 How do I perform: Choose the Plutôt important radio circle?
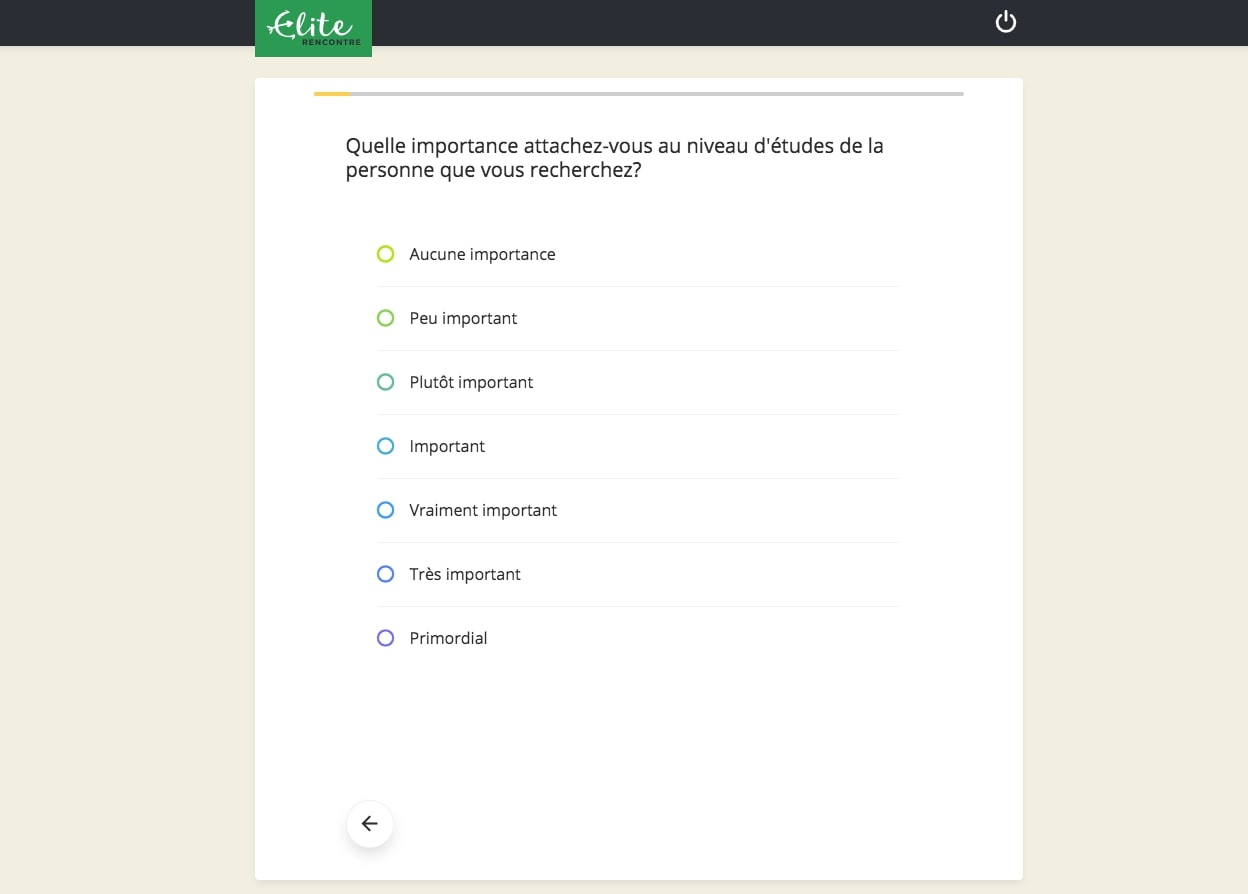pyautogui.click(x=385, y=382)
